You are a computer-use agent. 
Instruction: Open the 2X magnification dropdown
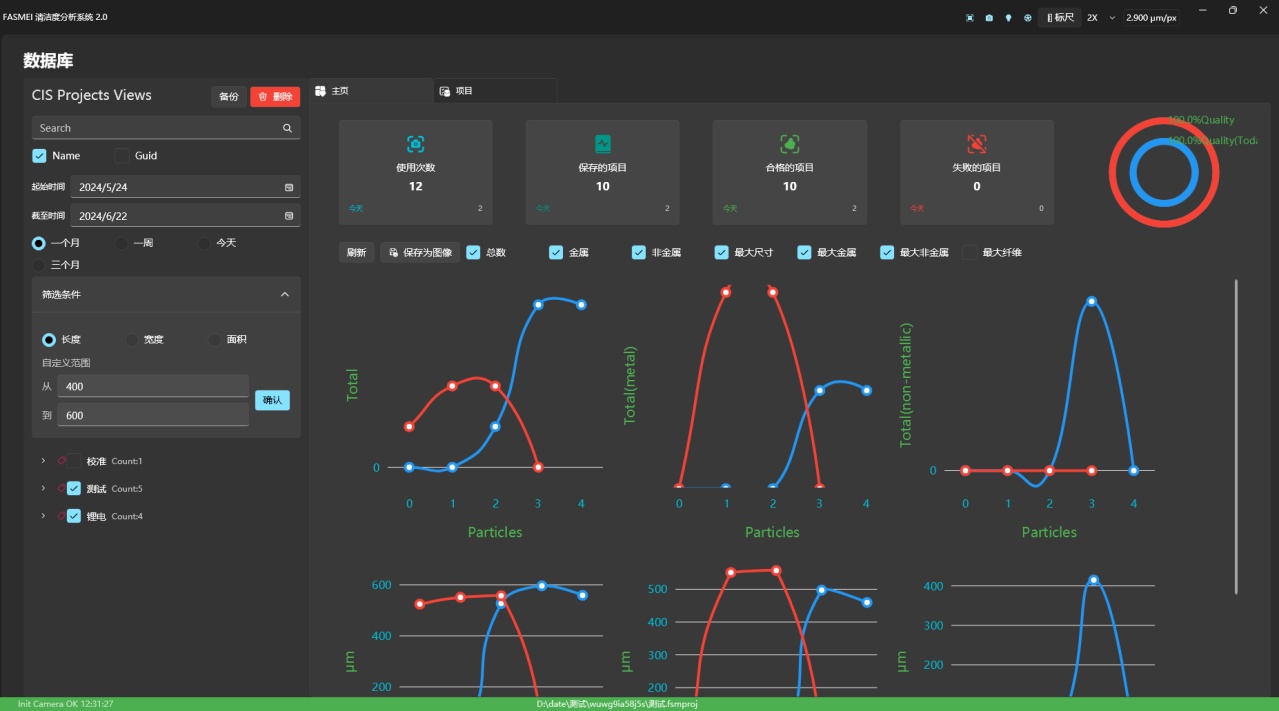coord(1111,18)
